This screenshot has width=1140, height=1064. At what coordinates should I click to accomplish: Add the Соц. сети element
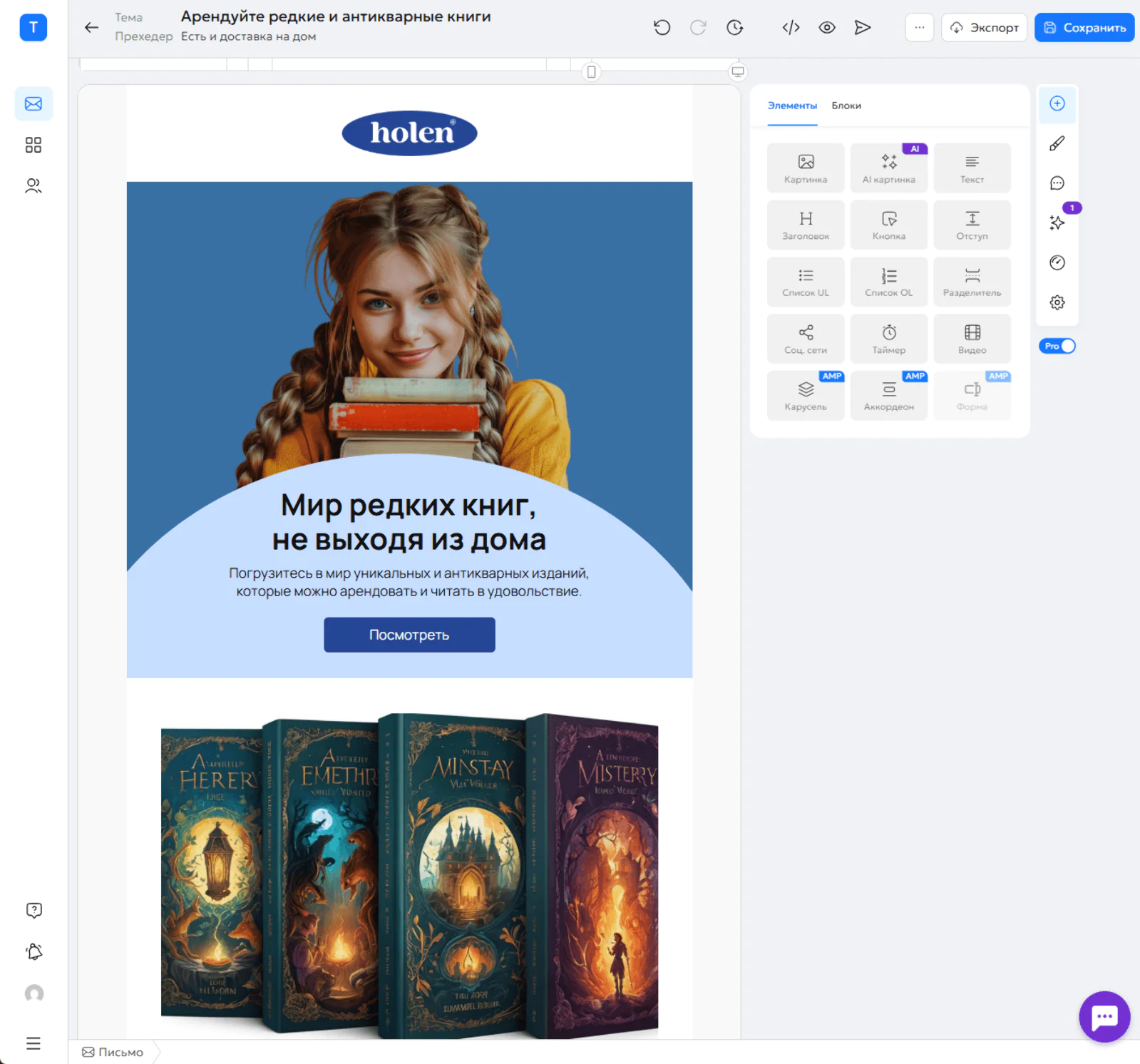coord(806,339)
